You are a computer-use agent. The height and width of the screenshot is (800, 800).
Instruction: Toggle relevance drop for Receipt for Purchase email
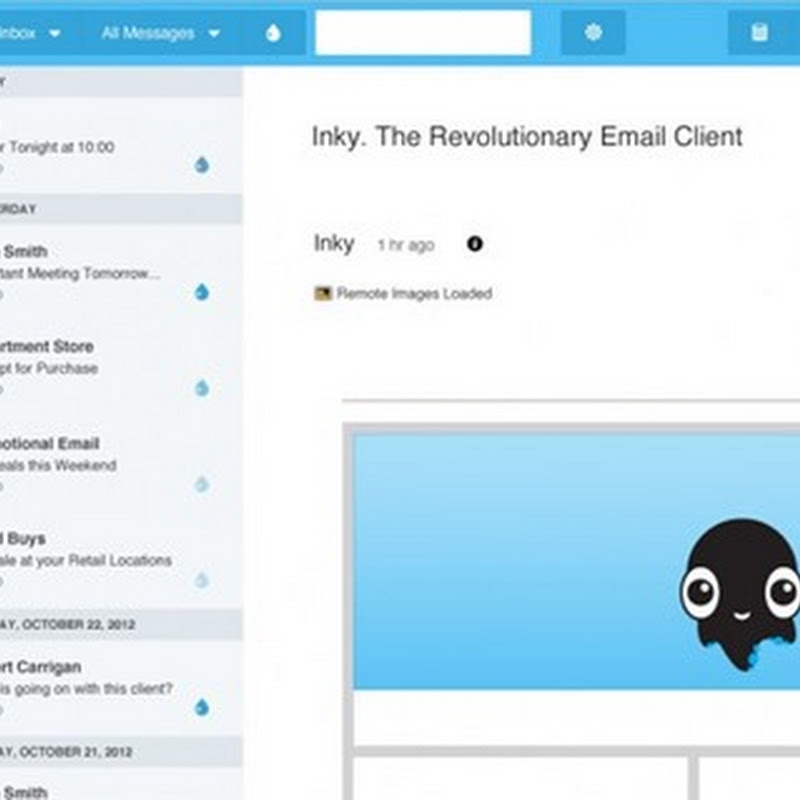[202, 388]
